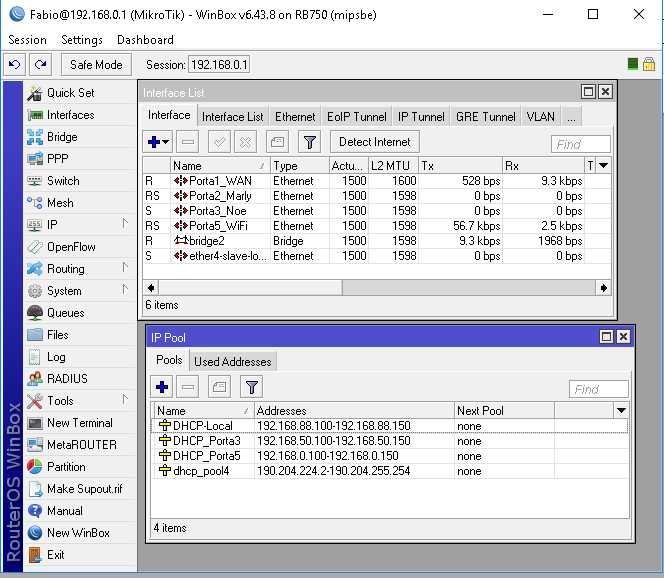Select the Porta1_WAN interface row

377,181
